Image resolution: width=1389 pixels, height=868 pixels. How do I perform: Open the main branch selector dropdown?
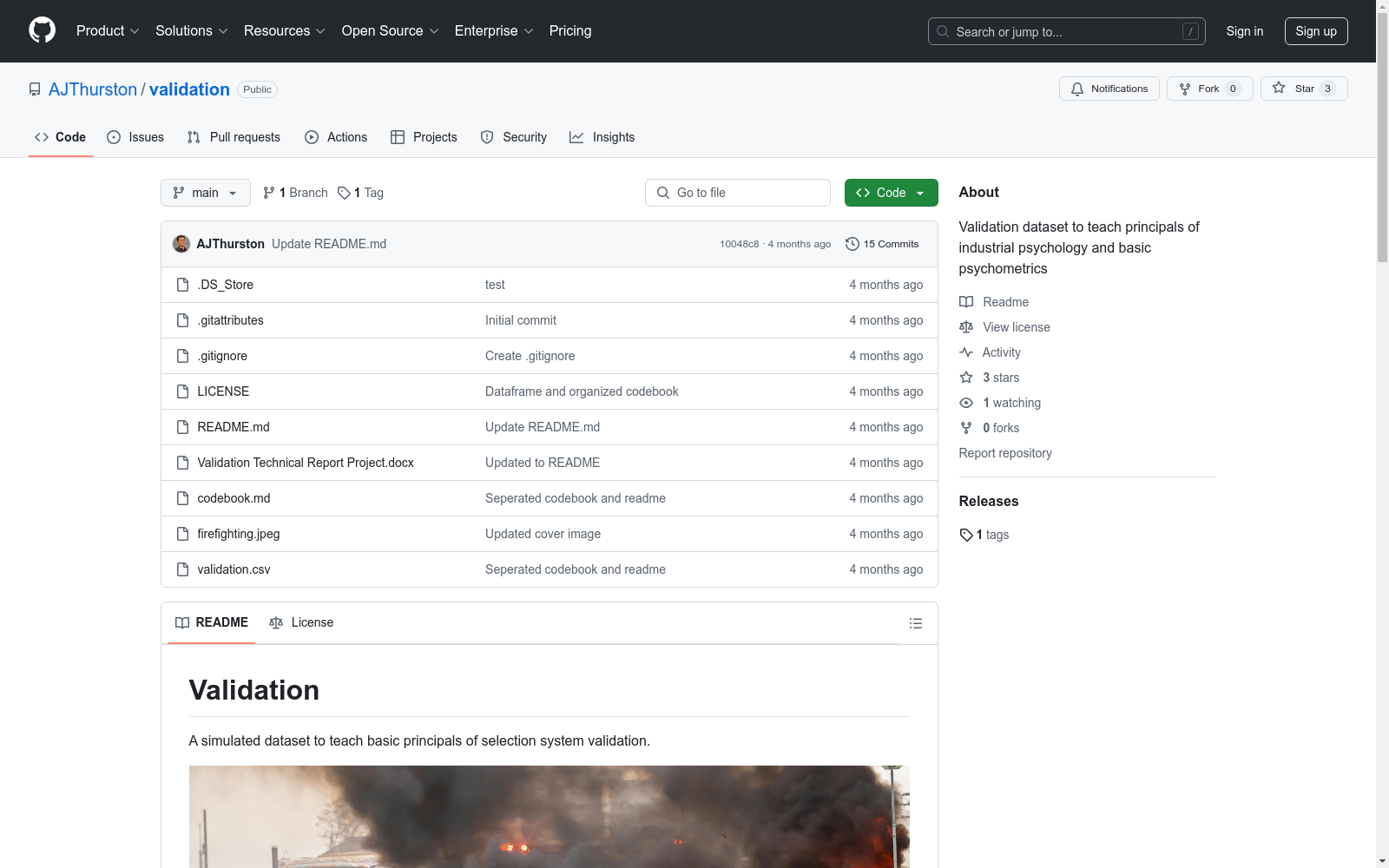206,193
